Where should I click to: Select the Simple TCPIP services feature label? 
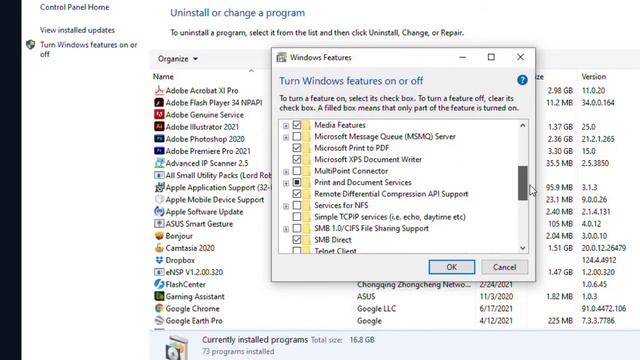coord(390,217)
